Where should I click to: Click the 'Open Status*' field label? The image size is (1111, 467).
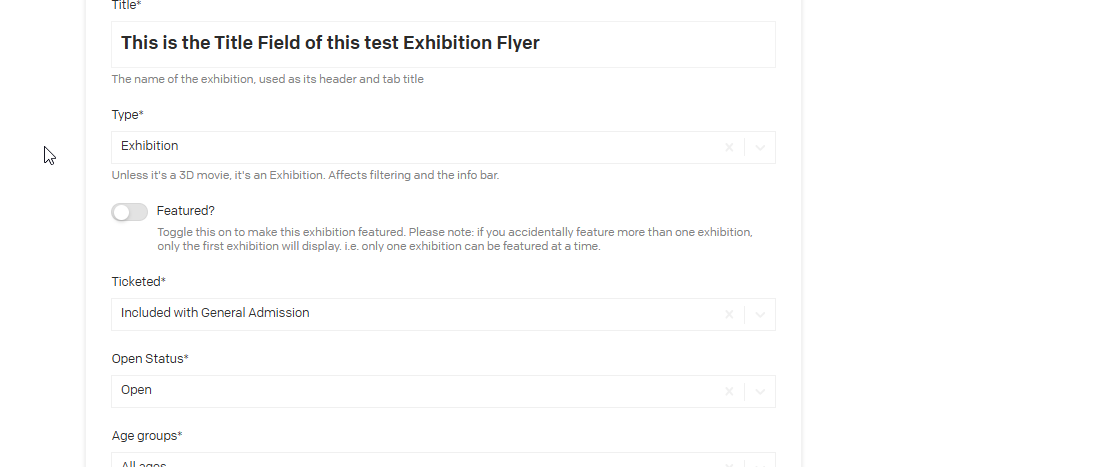150,359
